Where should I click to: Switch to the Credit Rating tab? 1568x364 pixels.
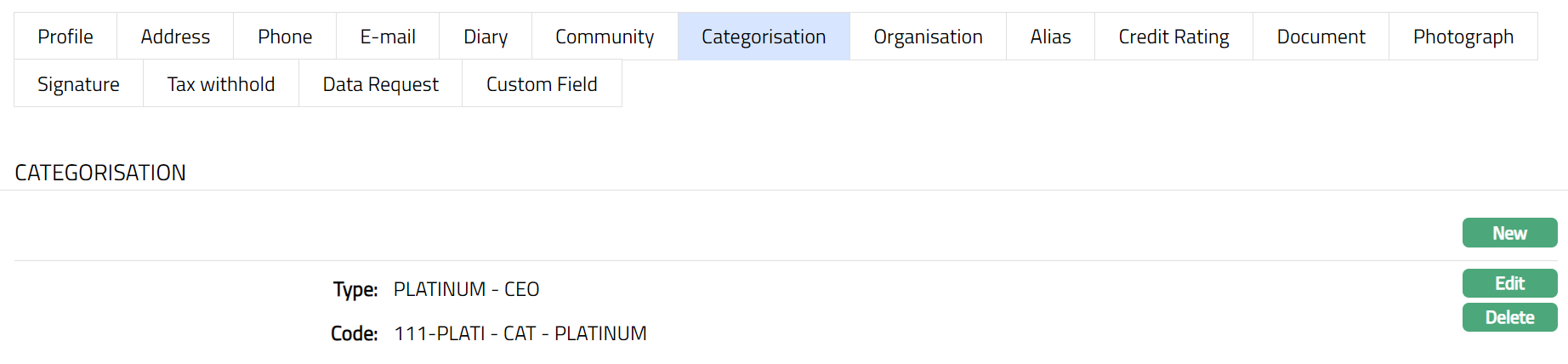pos(1173,37)
